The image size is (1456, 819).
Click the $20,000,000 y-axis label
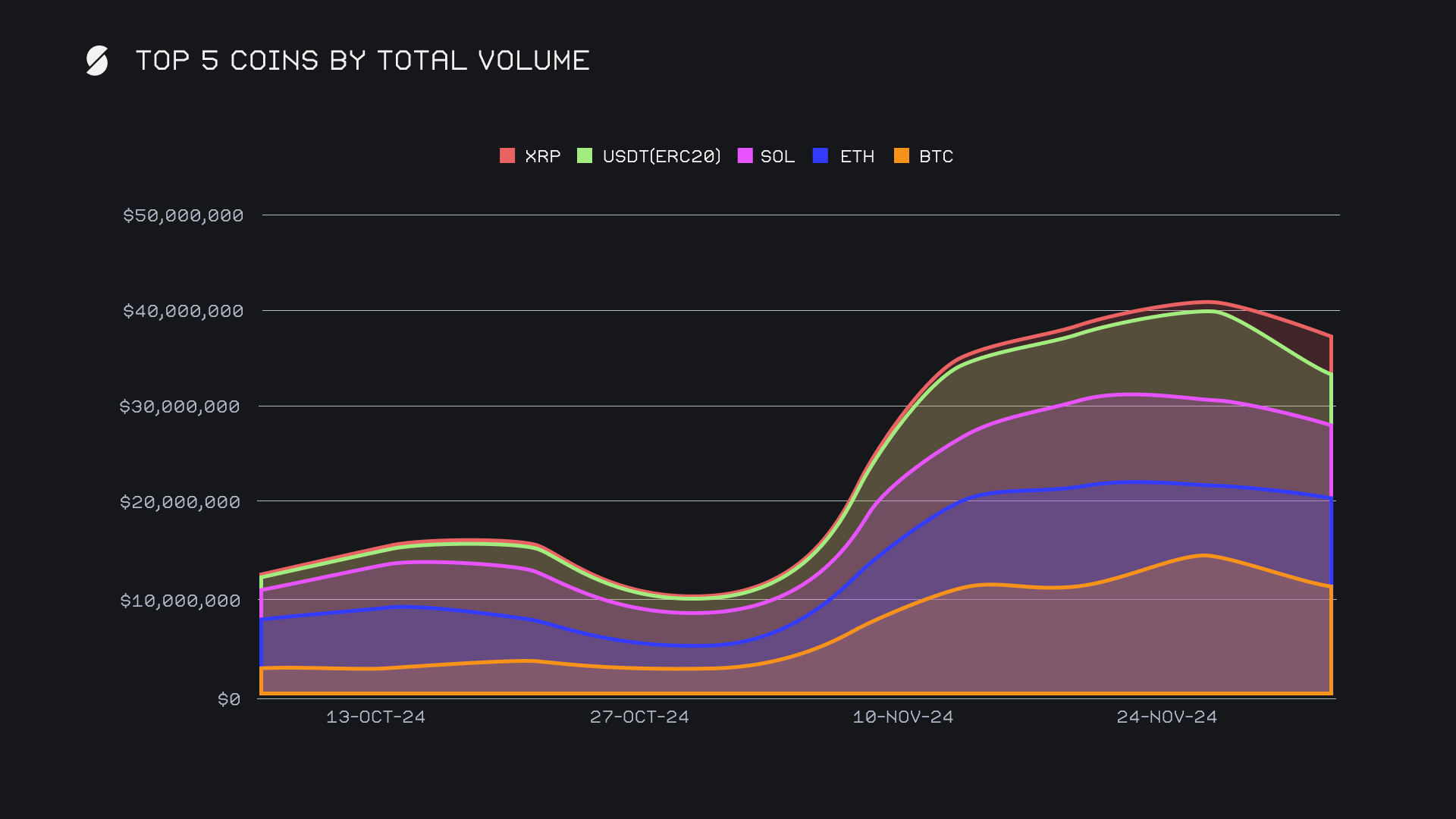coord(180,502)
